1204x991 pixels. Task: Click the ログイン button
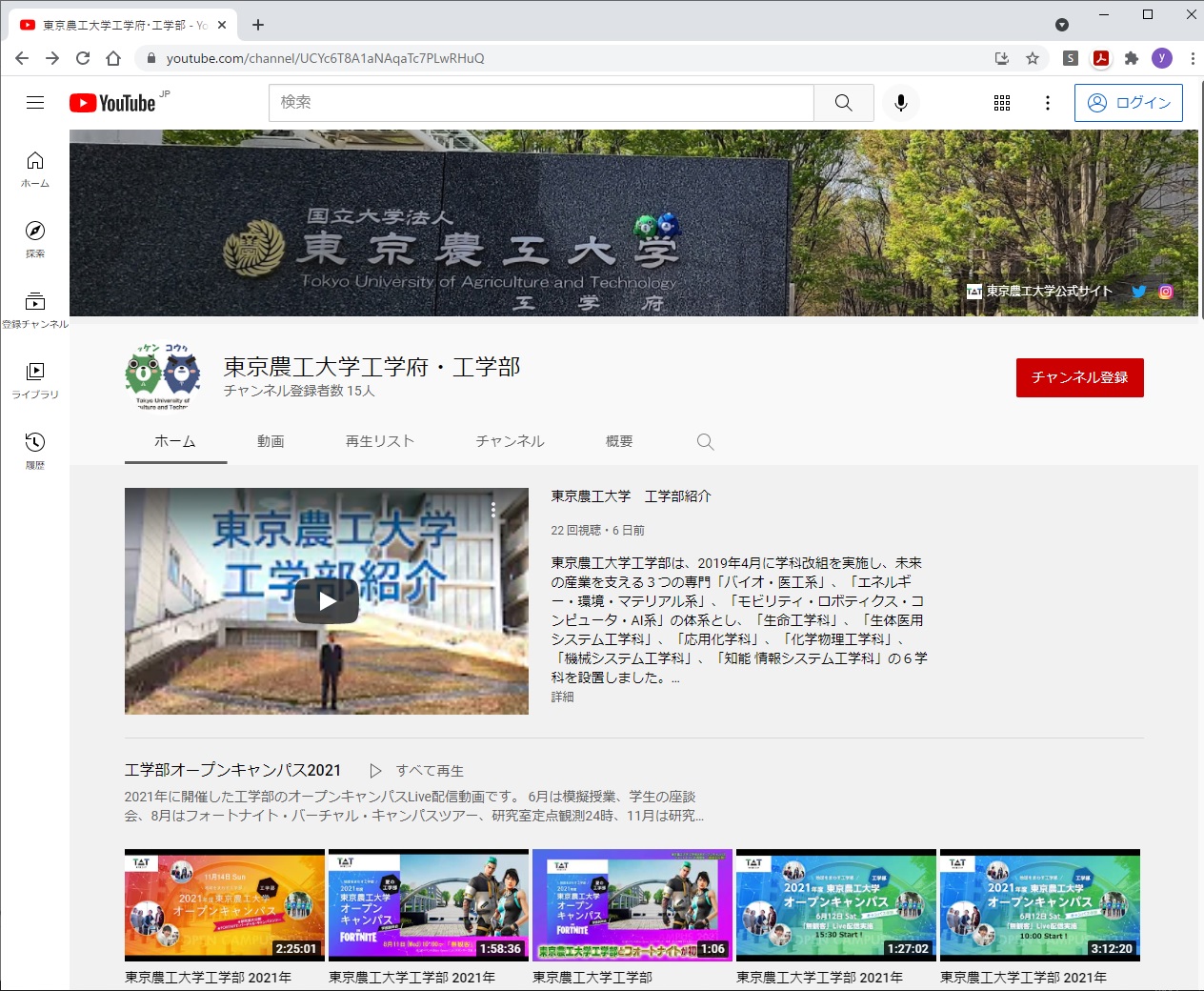(1129, 103)
